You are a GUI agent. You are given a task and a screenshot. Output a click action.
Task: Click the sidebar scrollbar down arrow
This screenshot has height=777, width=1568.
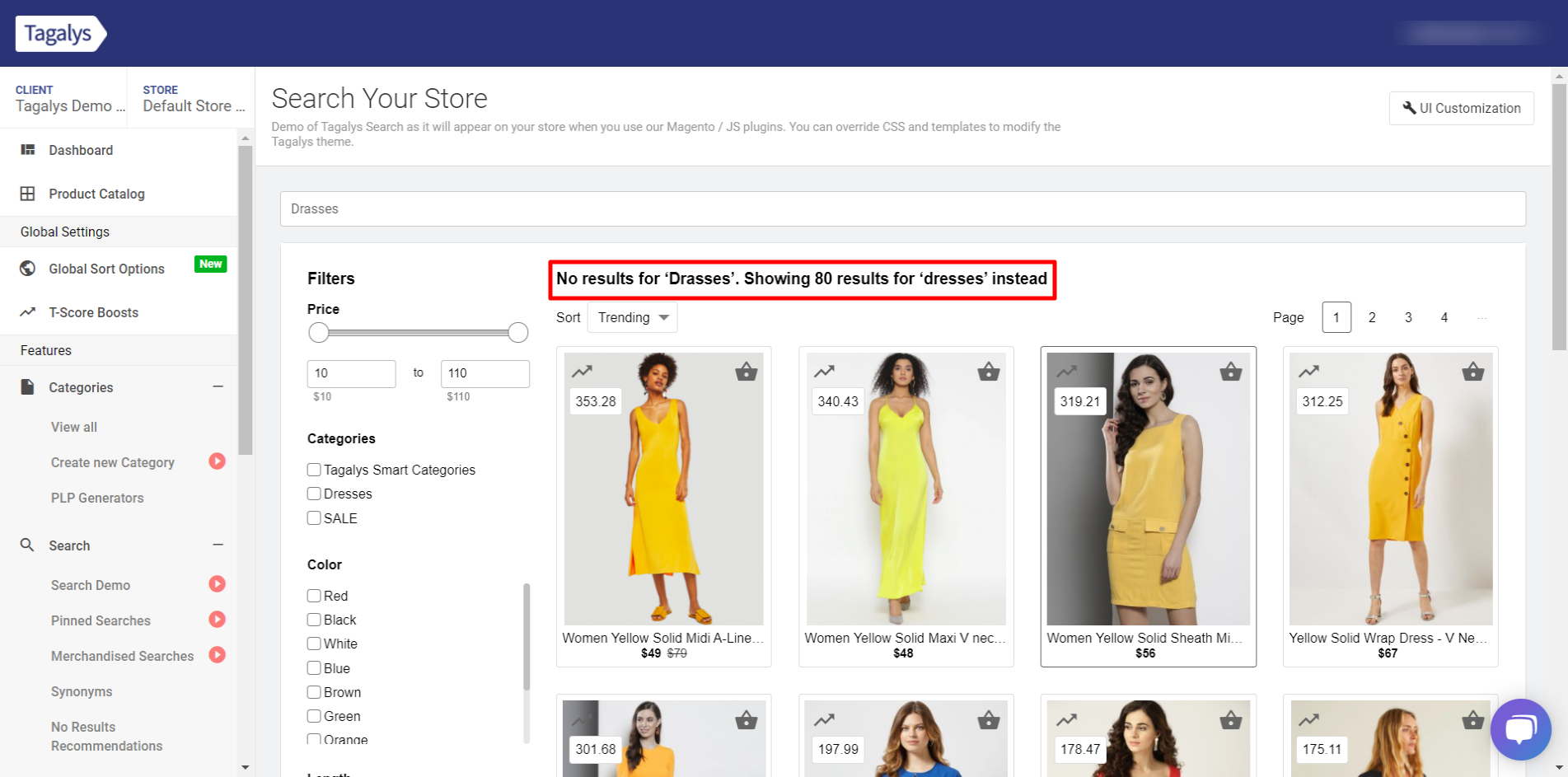tap(245, 767)
